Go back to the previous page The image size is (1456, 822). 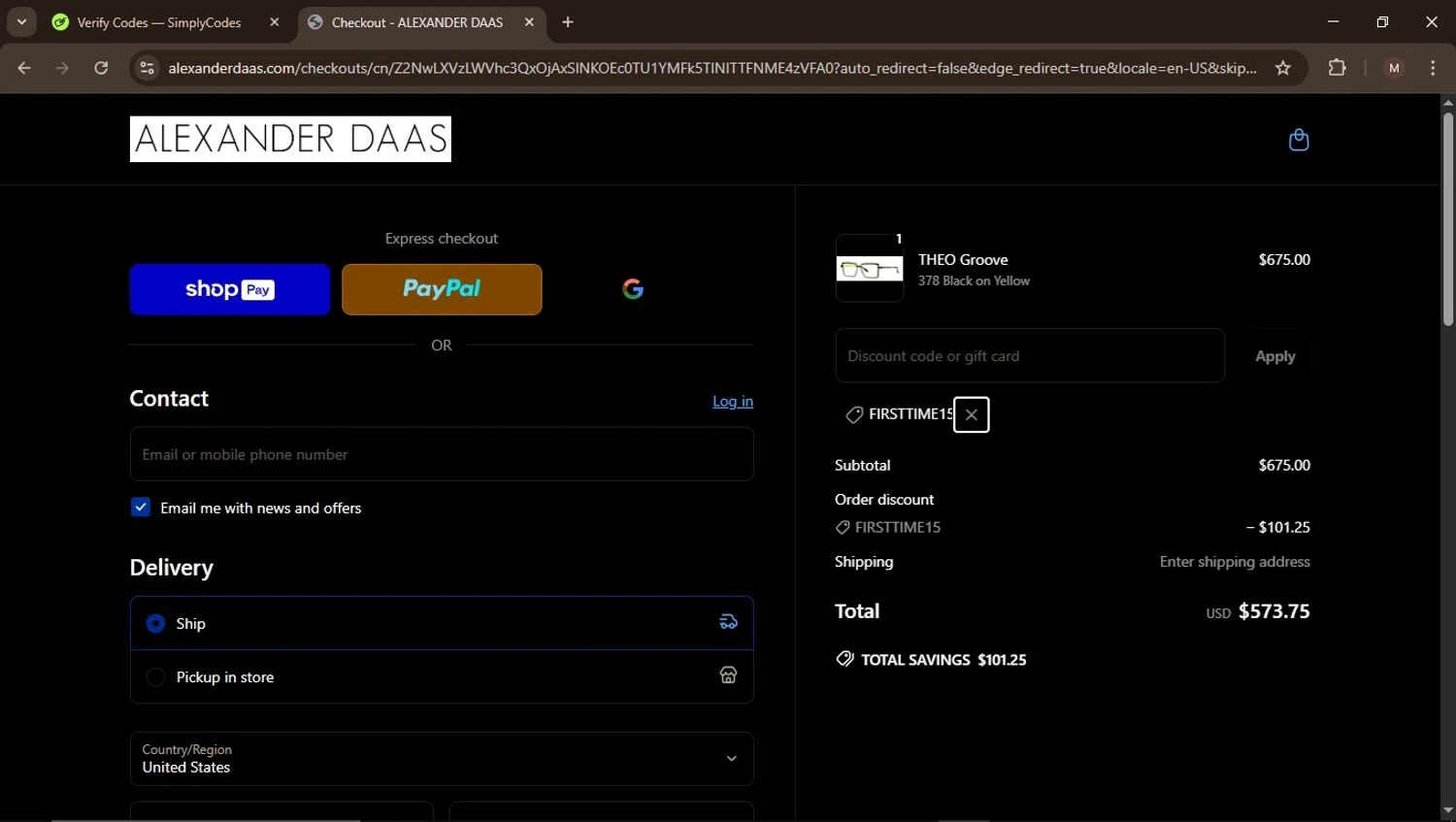[x=24, y=68]
